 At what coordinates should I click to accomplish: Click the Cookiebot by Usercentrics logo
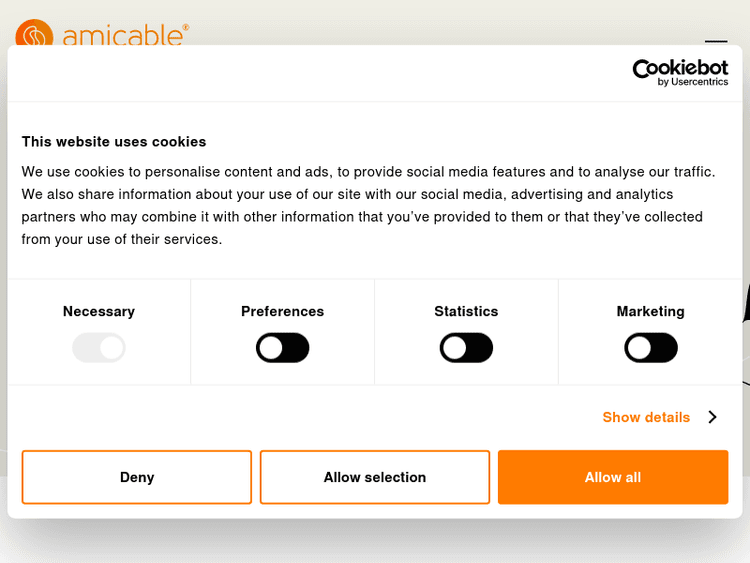tap(680, 71)
